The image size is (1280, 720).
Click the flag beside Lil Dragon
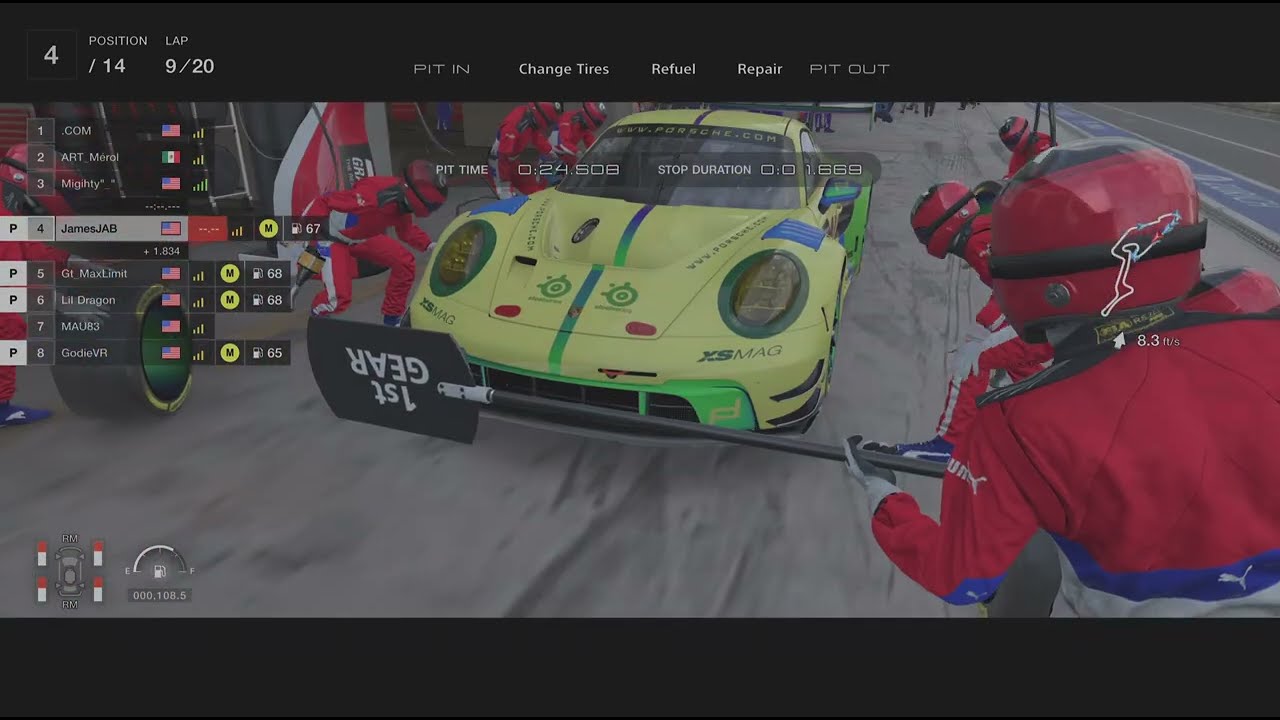click(x=171, y=300)
